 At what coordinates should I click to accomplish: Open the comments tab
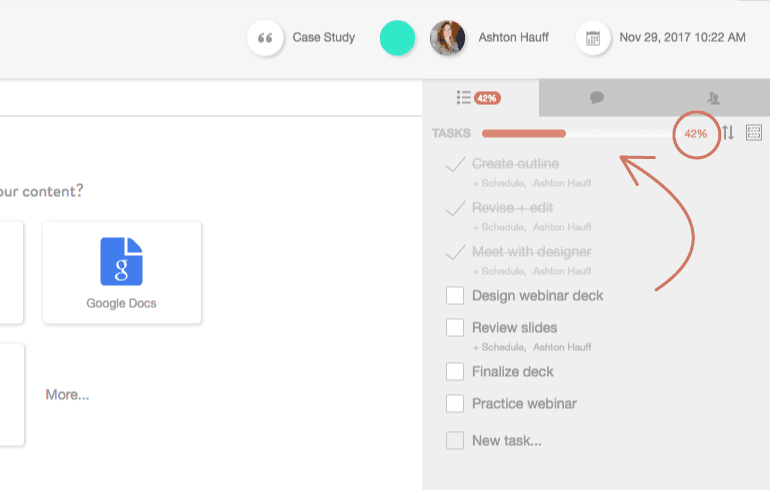point(597,97)
